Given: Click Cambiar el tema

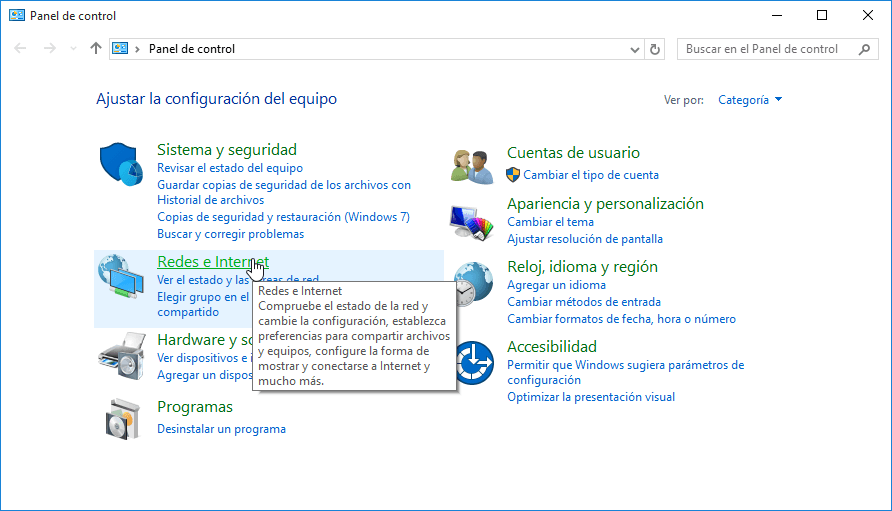Looking at the screenshot, I should click(551, 222).
